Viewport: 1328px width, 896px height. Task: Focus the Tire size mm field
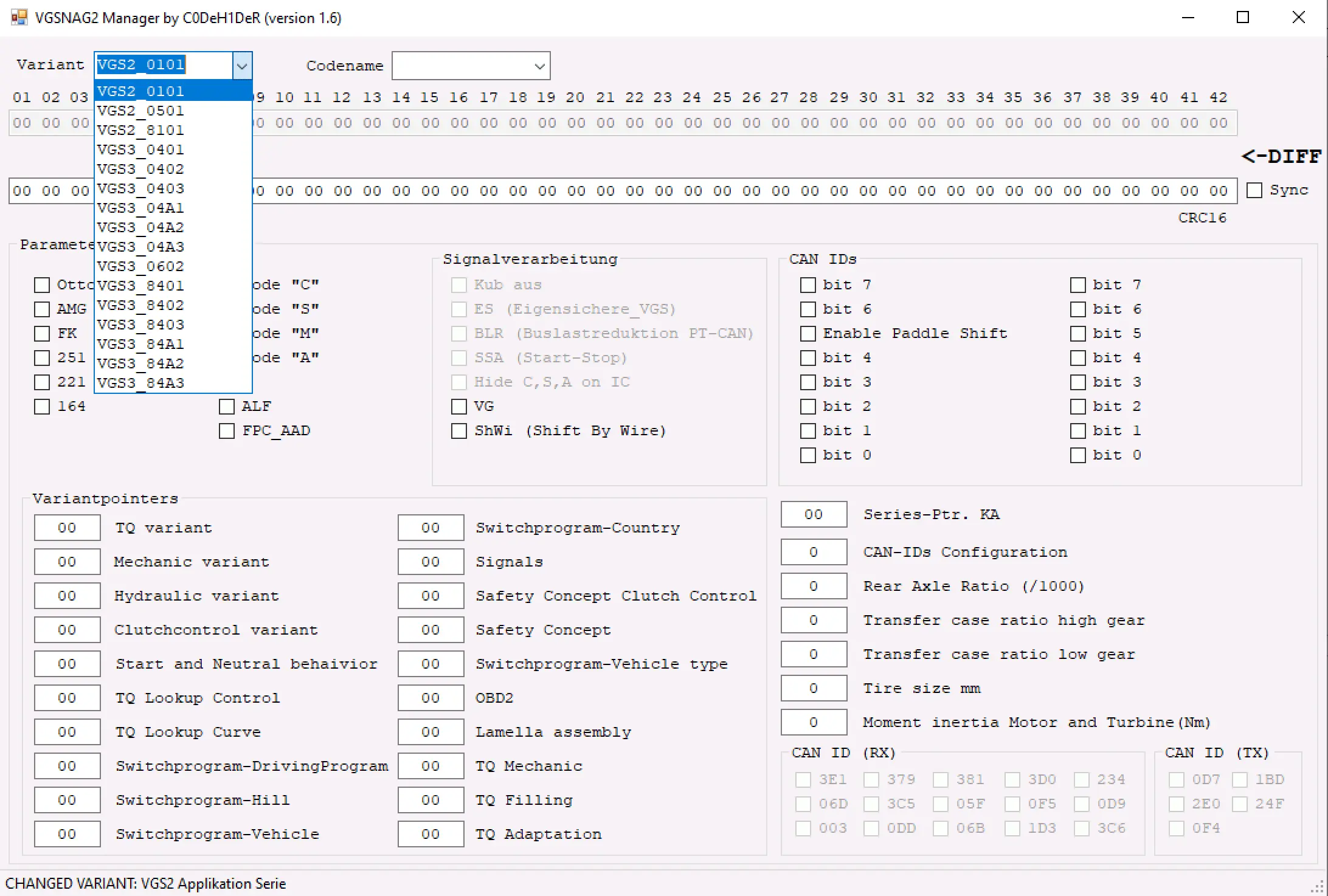pyautogui.click(x=814, y=688)
